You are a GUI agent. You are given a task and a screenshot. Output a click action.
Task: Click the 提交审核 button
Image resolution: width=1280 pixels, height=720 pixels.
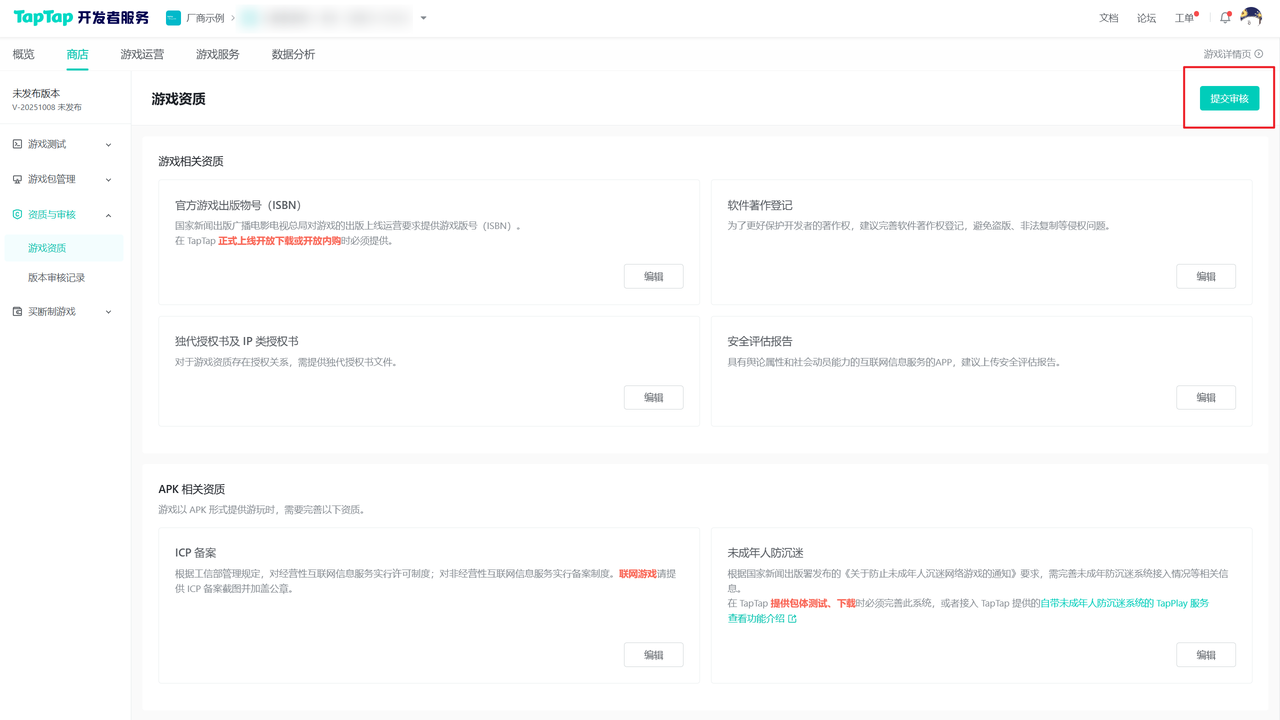(x=1229, y=98)
